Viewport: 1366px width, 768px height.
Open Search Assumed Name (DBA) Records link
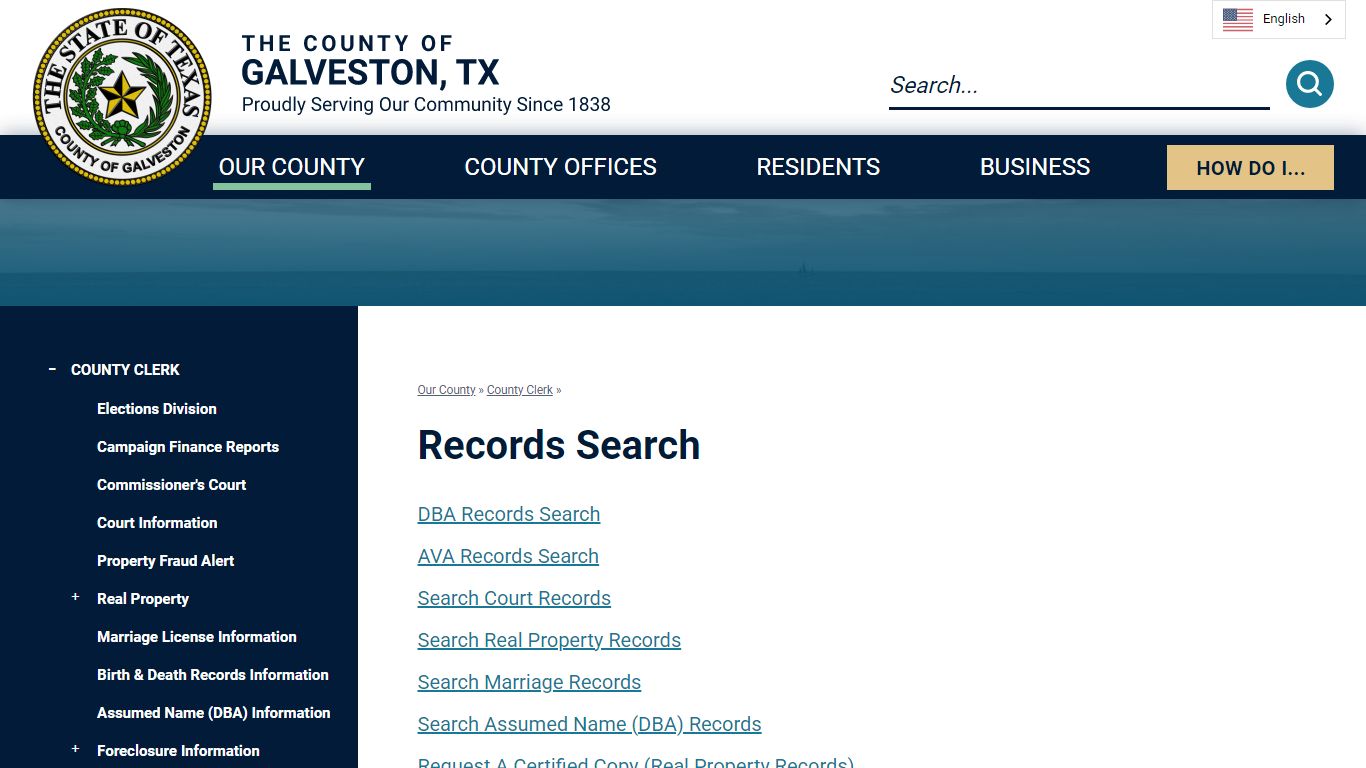pyautogui.click(x=589, y=724)
